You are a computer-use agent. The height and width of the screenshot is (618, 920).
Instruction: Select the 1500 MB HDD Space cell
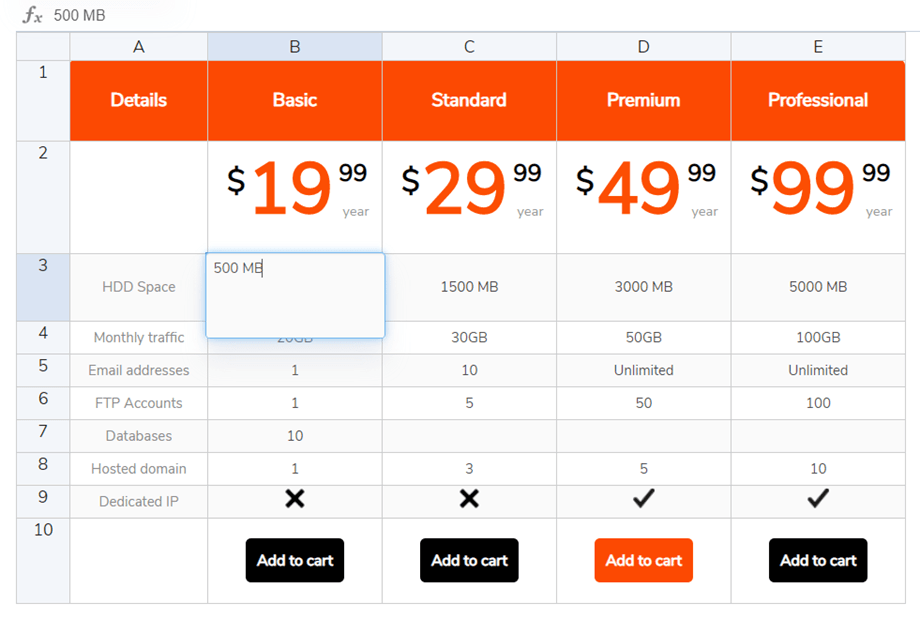click(469, 287)
